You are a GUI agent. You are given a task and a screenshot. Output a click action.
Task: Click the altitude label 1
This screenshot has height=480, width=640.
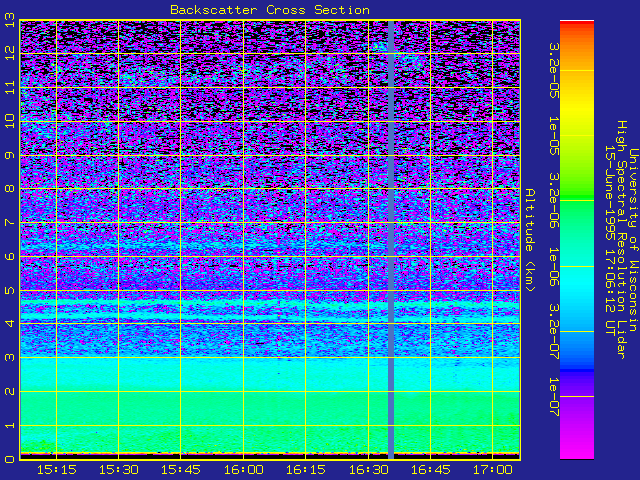tap(10, 425)
